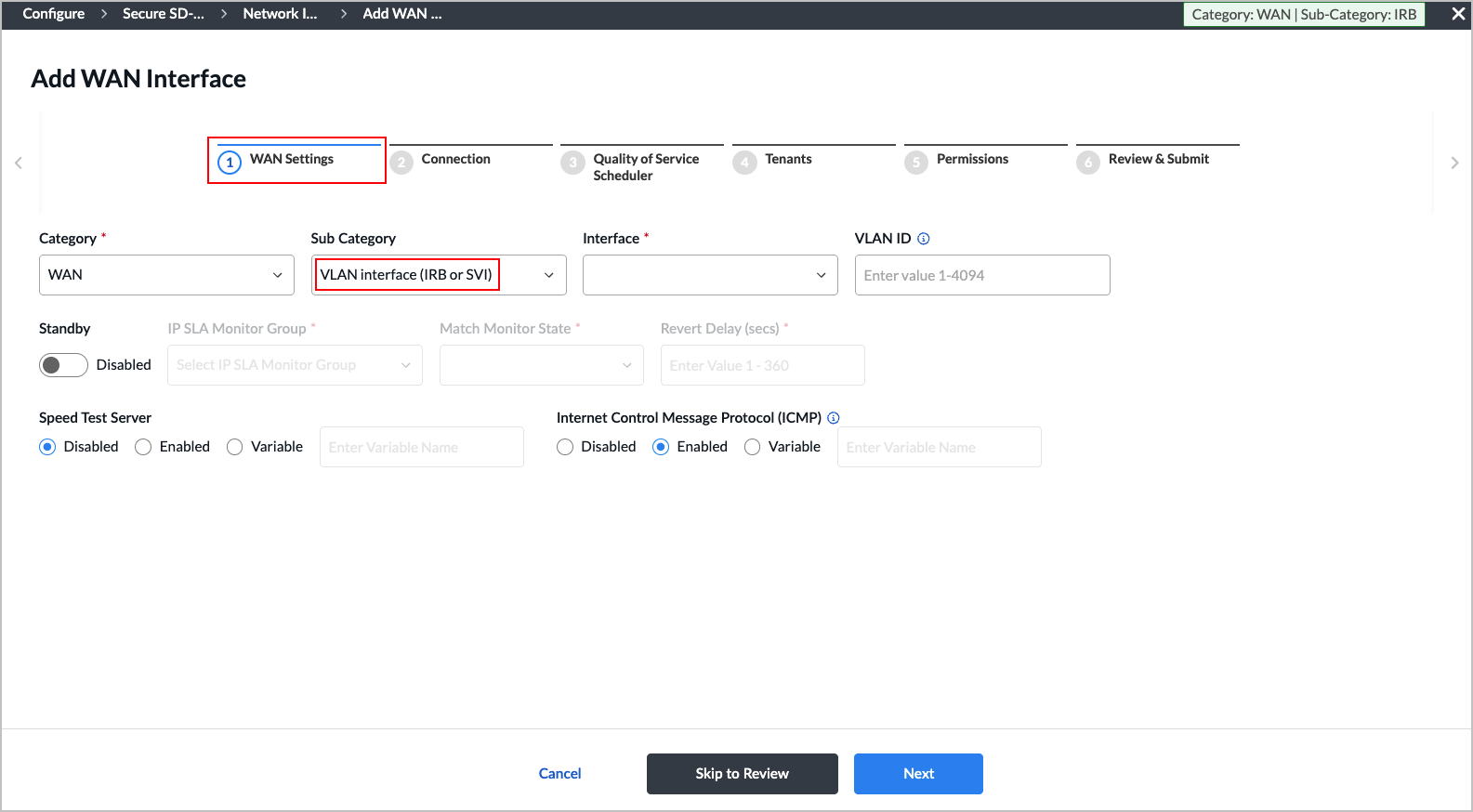1473x812 pixels.
Task: Click the VLAN ID input field
Action: [x=982, y=275]
